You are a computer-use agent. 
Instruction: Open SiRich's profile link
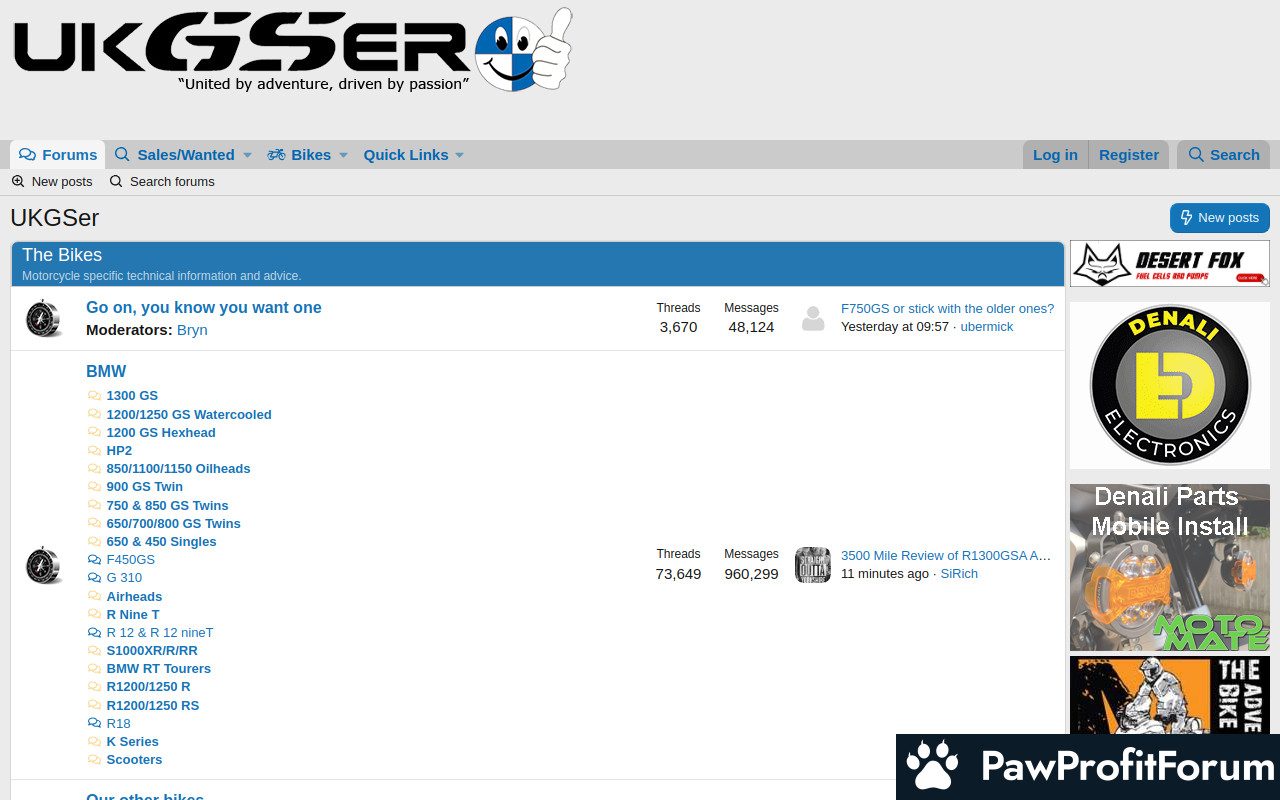pyautogui.click(x=959, y=574)
